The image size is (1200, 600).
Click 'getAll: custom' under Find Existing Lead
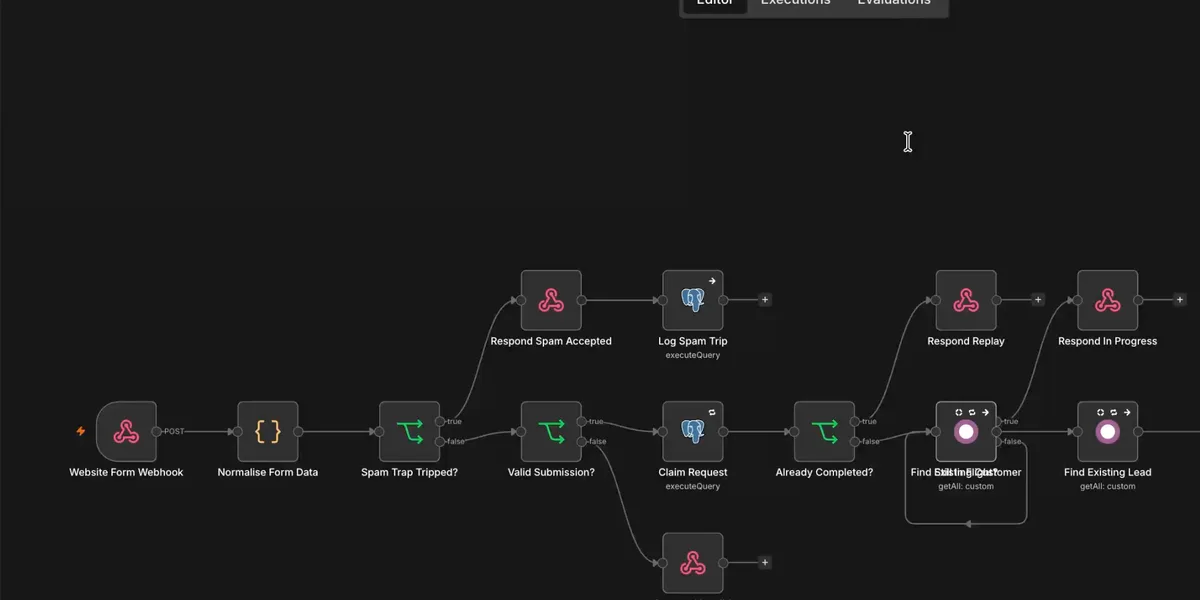tap(1108, 486)
